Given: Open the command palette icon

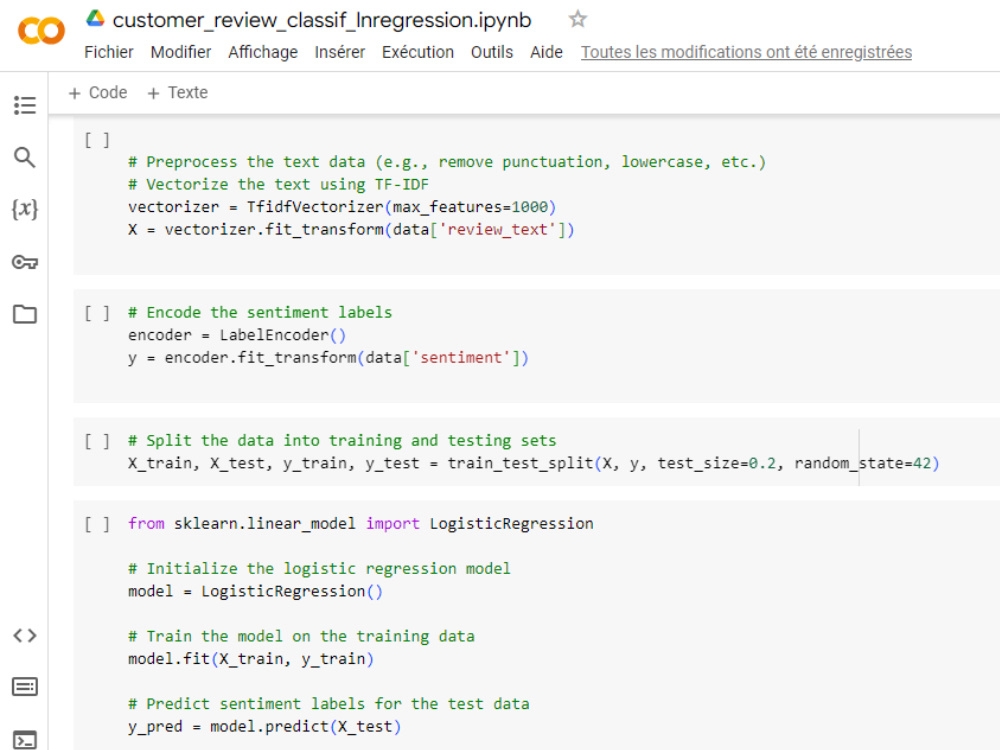Looking at the screenshot, I should click(25, 687).
